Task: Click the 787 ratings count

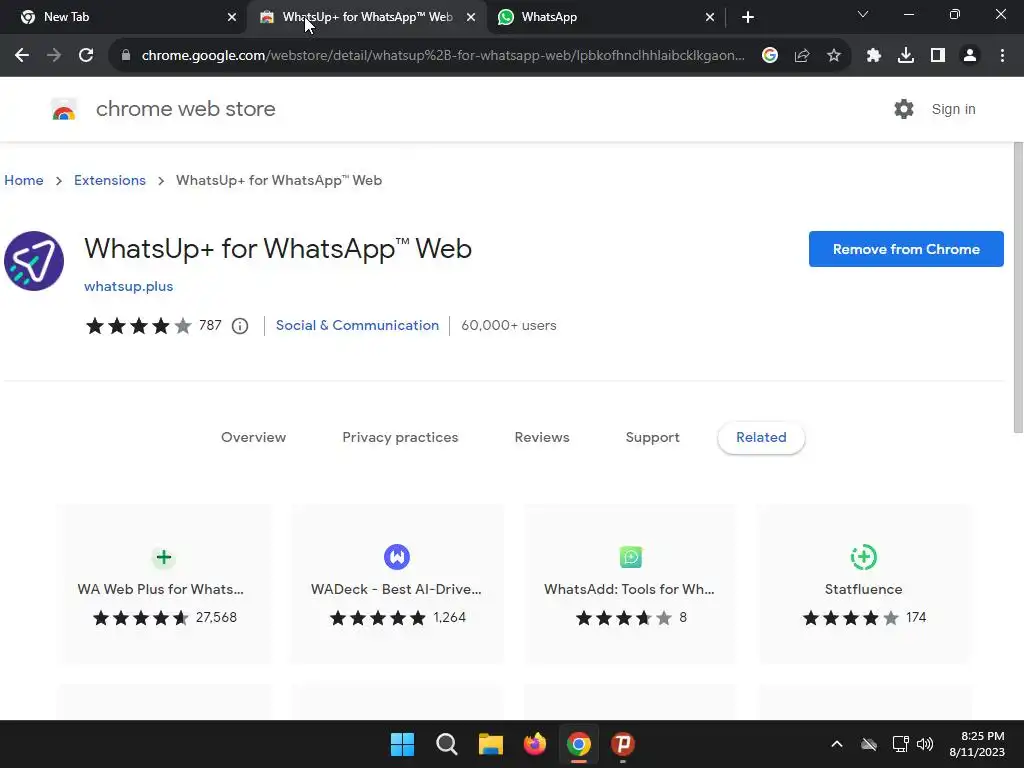Action: click(210, 325)
